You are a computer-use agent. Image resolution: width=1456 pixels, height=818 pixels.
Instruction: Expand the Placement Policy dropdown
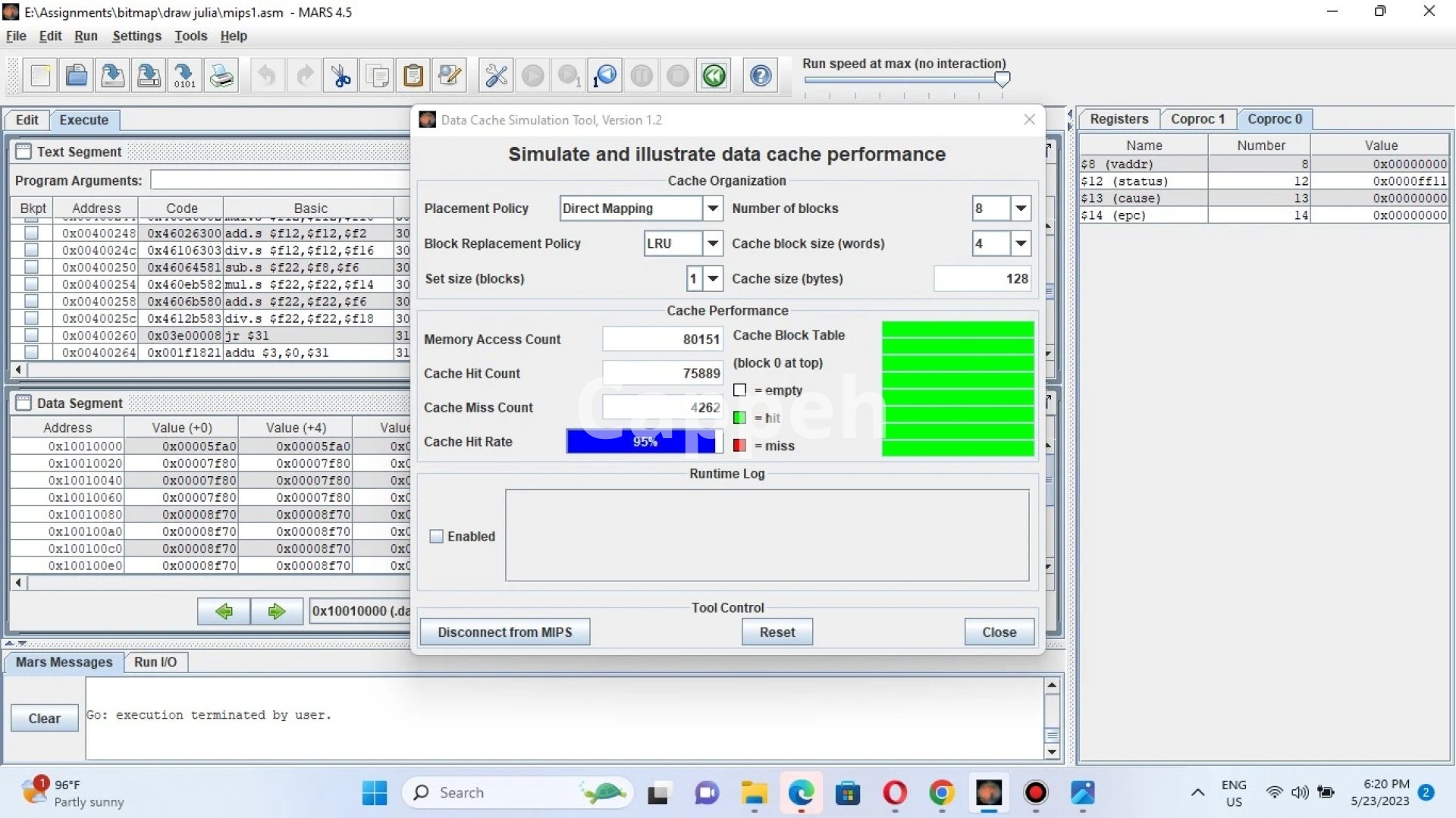(x=712, y=208)
